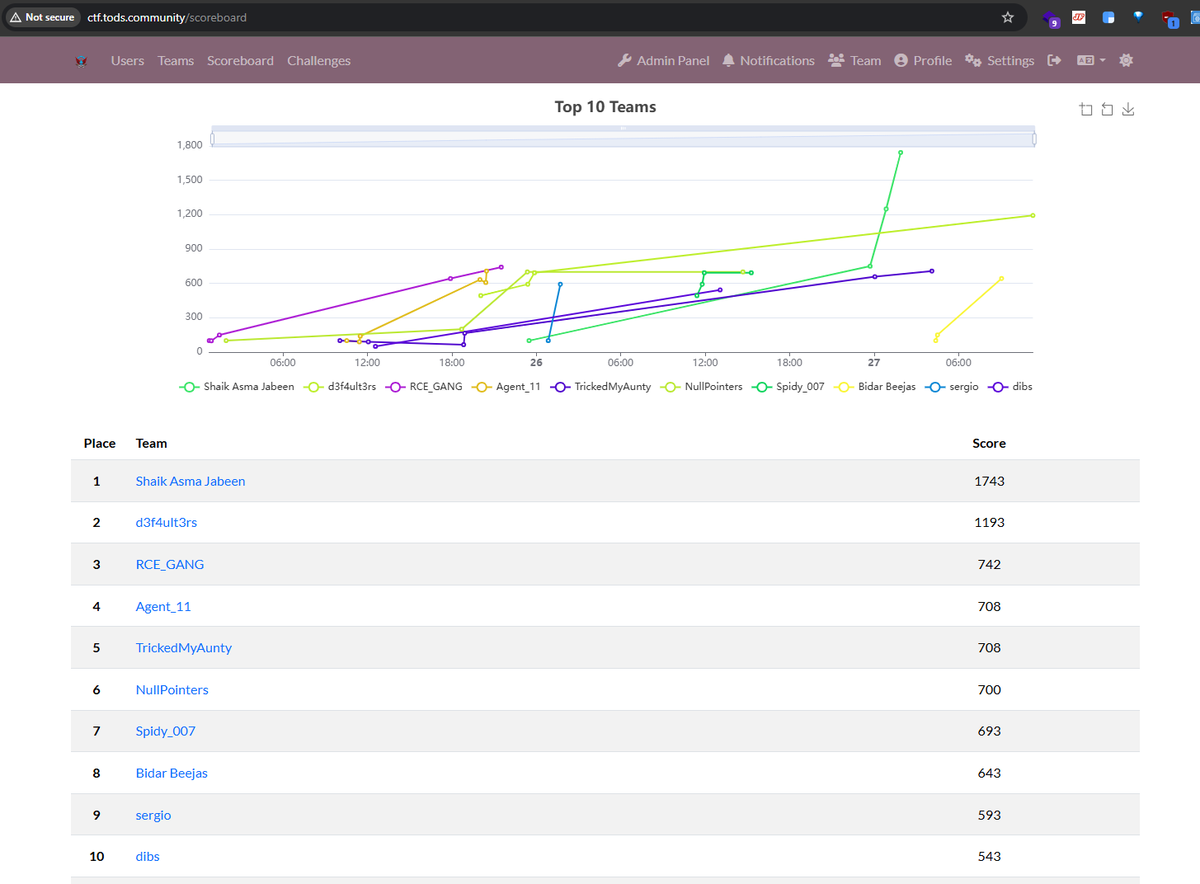
Task: Open Settings gears item
Action: 999,61
